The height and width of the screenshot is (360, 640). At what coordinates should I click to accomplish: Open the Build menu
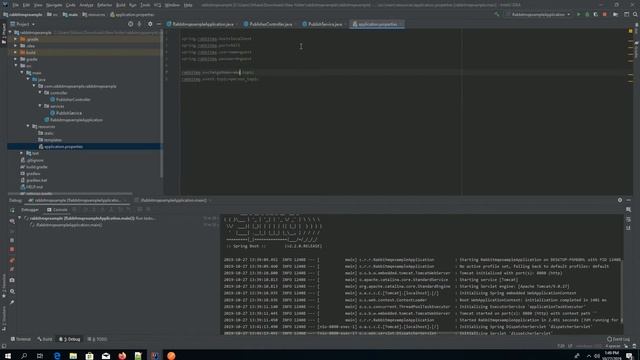click(121, 5)
